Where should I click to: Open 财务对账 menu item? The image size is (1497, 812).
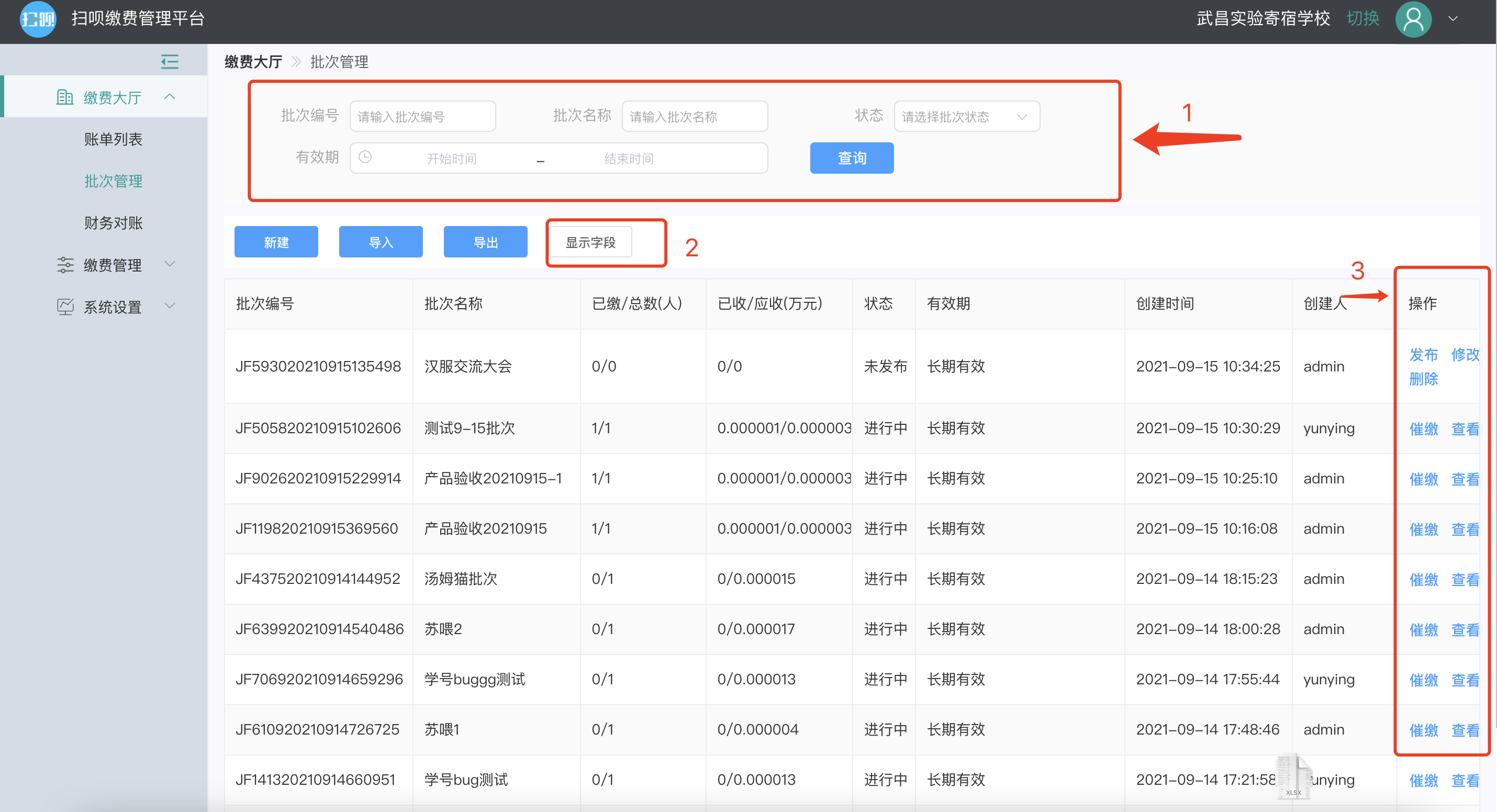pyautogui.click(x=113, y=223)
